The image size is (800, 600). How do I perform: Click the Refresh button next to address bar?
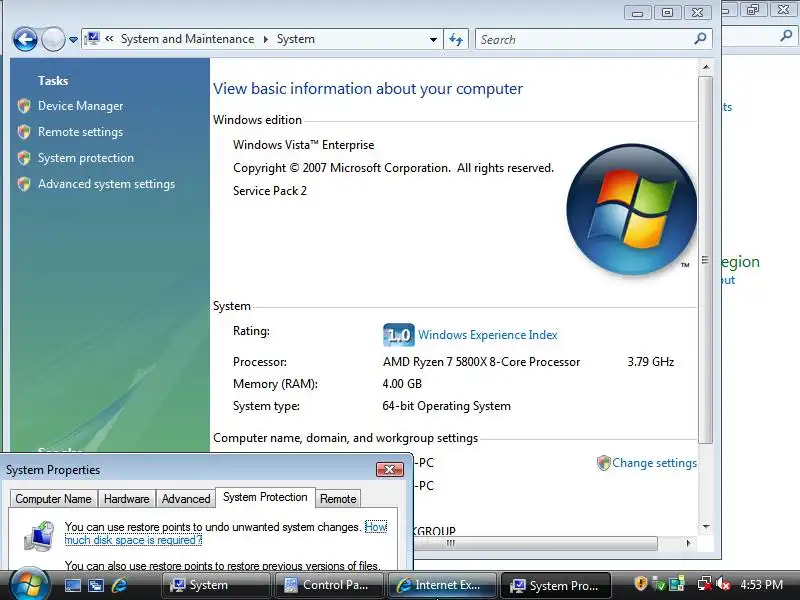pos(456,39)
